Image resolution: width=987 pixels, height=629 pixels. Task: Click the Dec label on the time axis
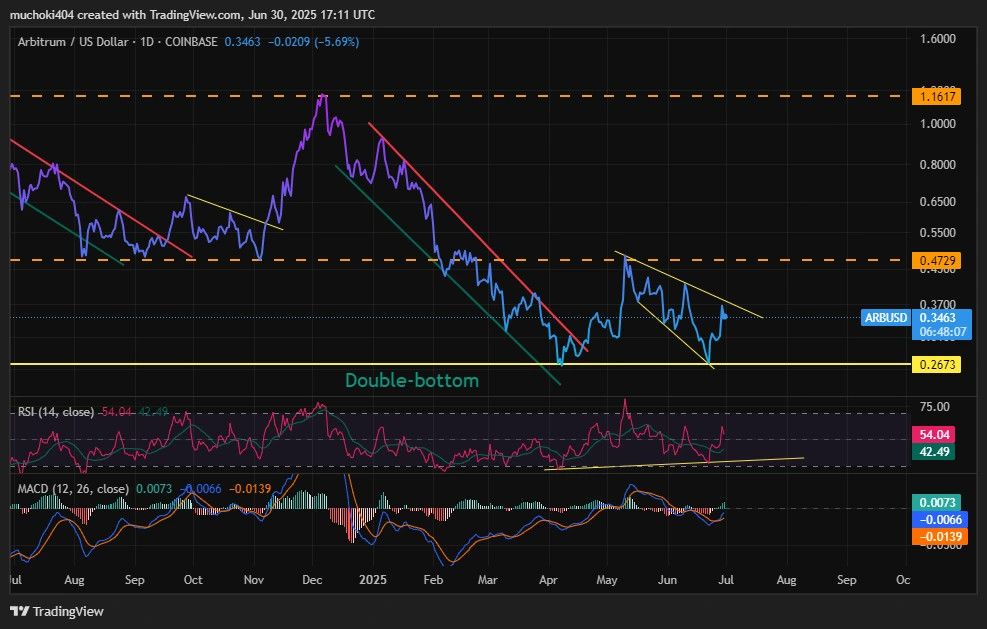(311, 580)
